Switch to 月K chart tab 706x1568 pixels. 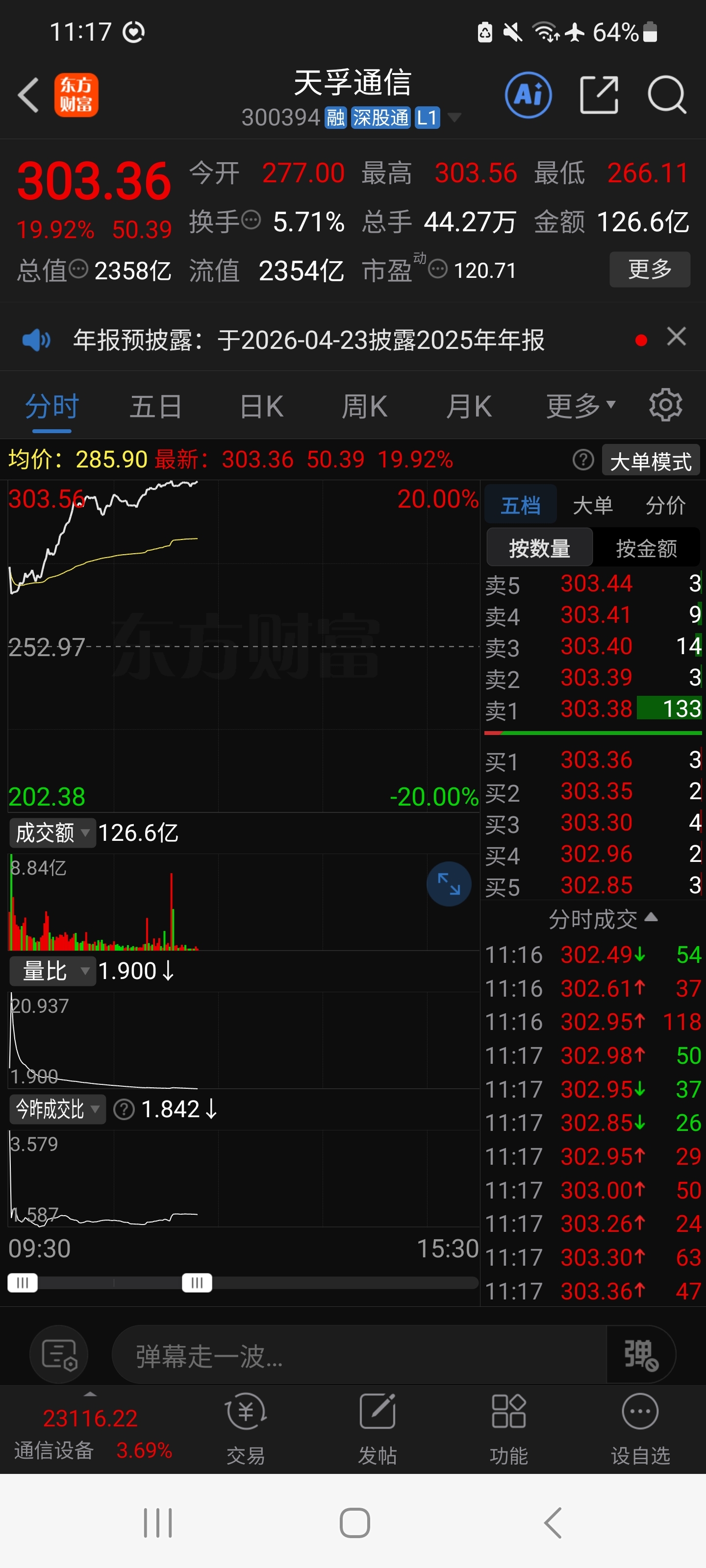tap(468, 406)
